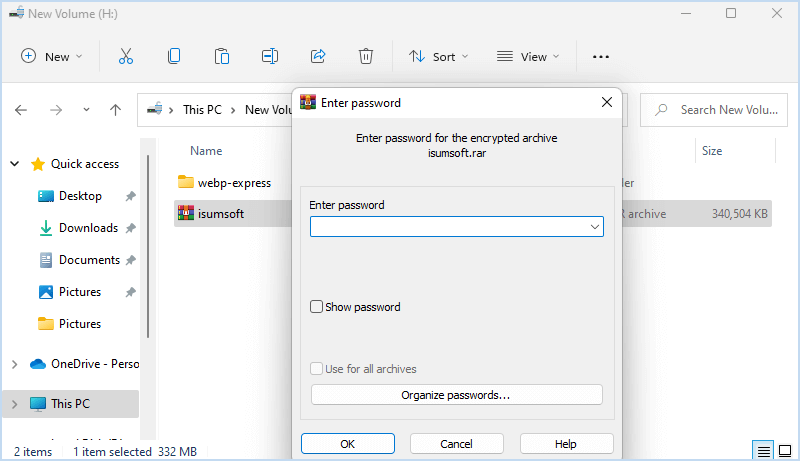Image resolution: width=800 pixels, height=461 pixels.
Task: Click the Organize passwords button
Action: pos(456,395)
